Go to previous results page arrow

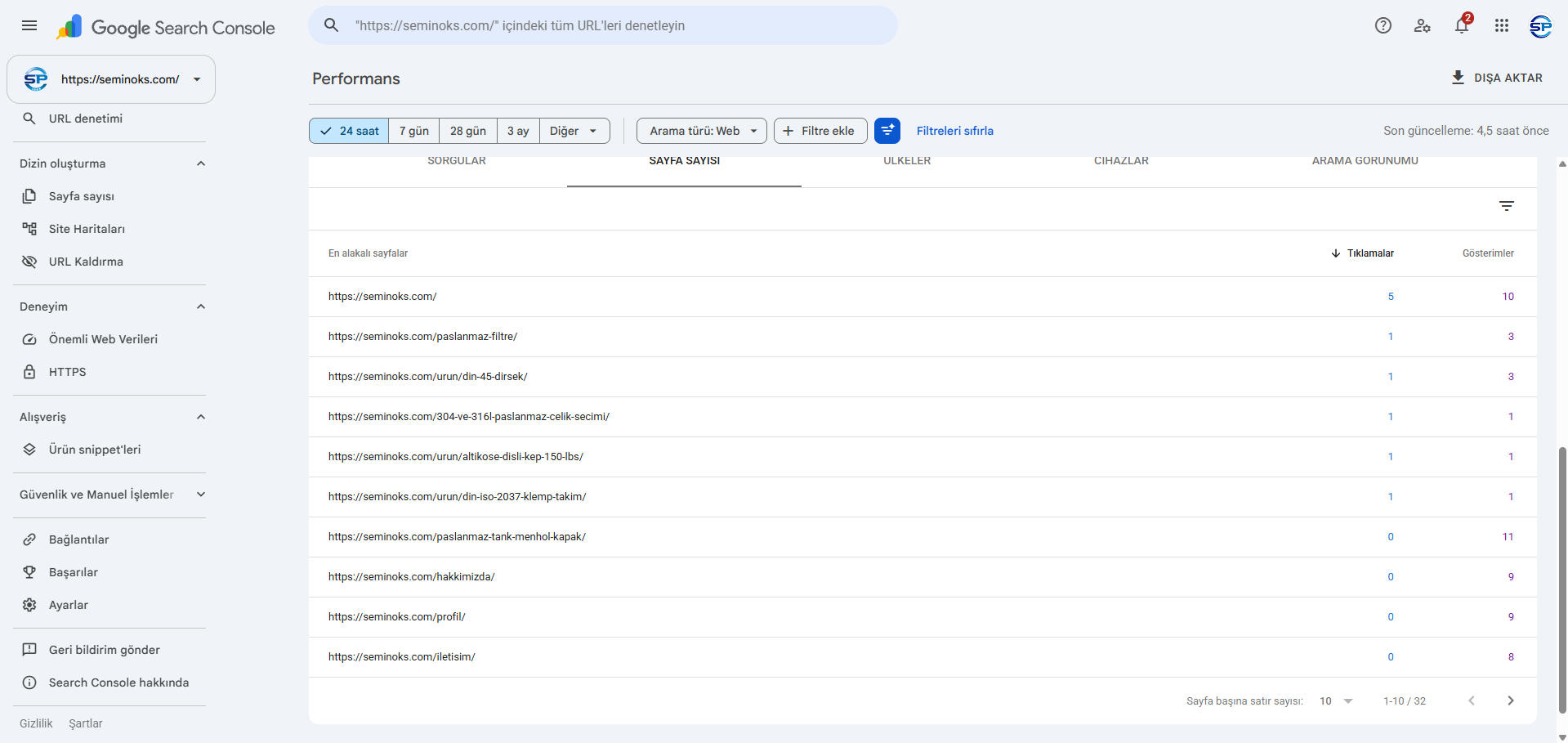(1472, 700)
